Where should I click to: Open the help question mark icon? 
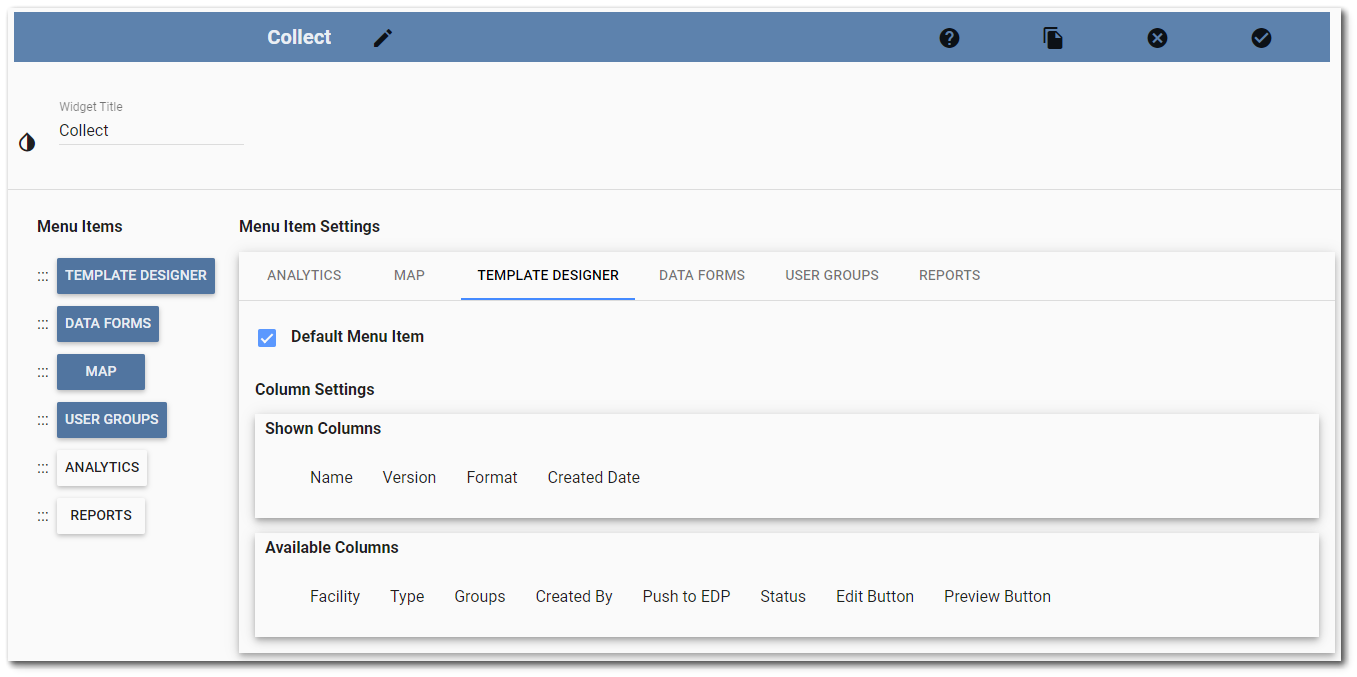(x=948, y=37)
